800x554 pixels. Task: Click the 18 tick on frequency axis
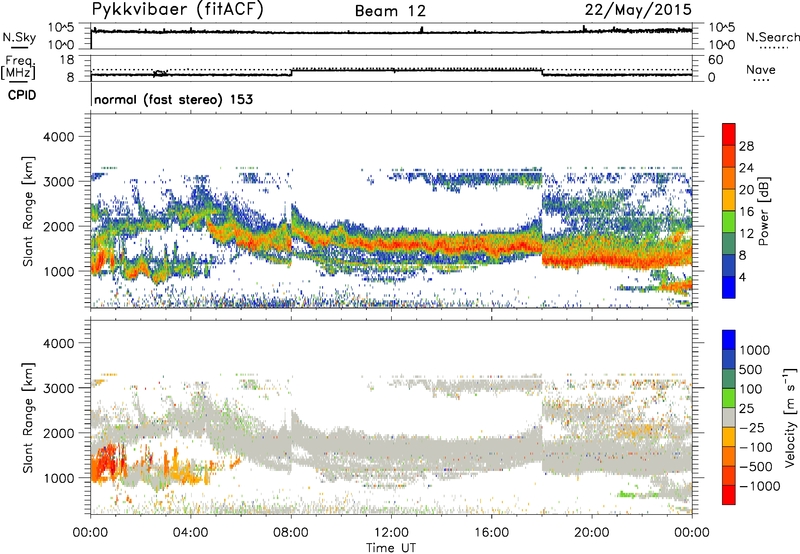(67, 59)
